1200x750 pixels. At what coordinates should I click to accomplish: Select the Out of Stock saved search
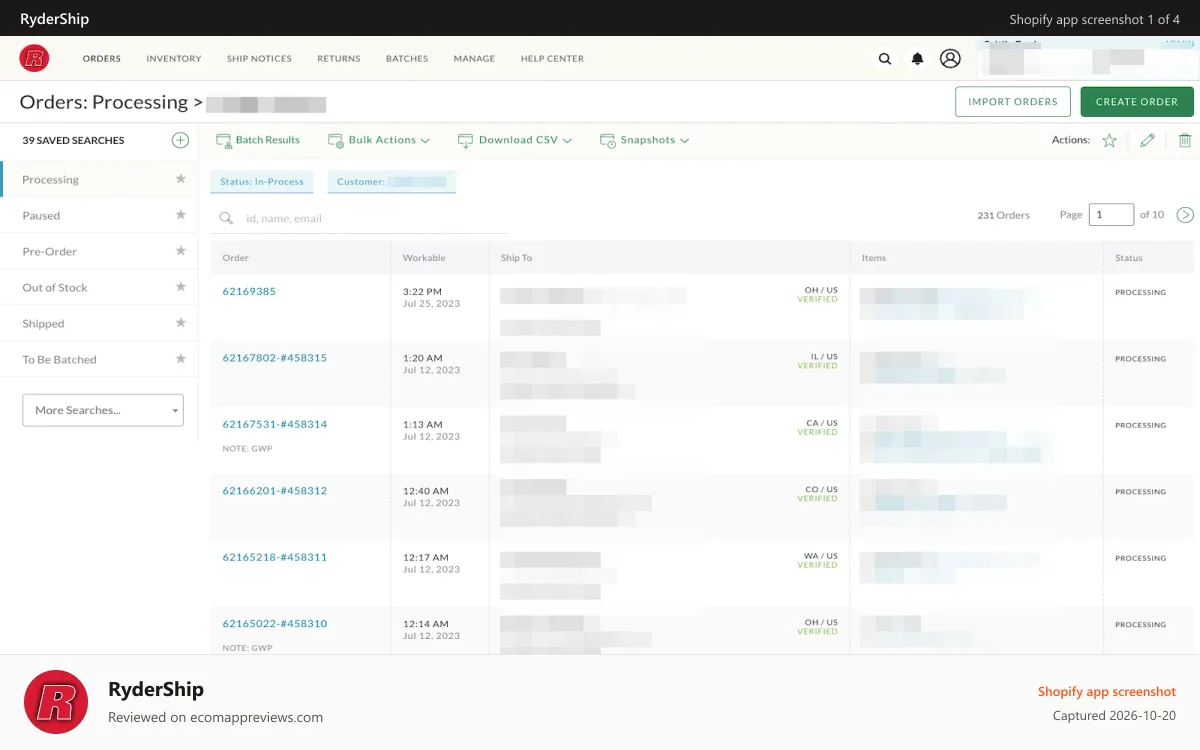[99, 287]
